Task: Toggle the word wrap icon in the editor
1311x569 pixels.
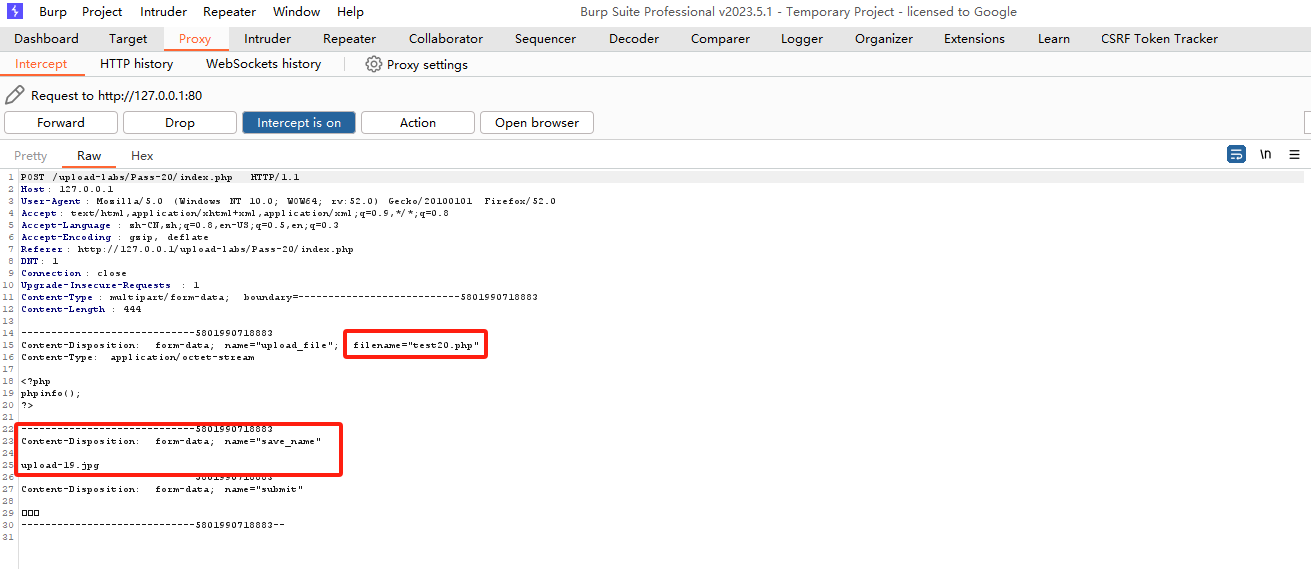Action: click(x=1237, y=154)
